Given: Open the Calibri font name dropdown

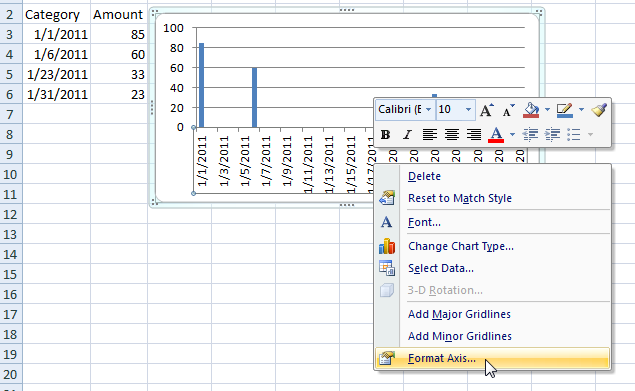Looking at the screenshot, I should click(428, 109).
